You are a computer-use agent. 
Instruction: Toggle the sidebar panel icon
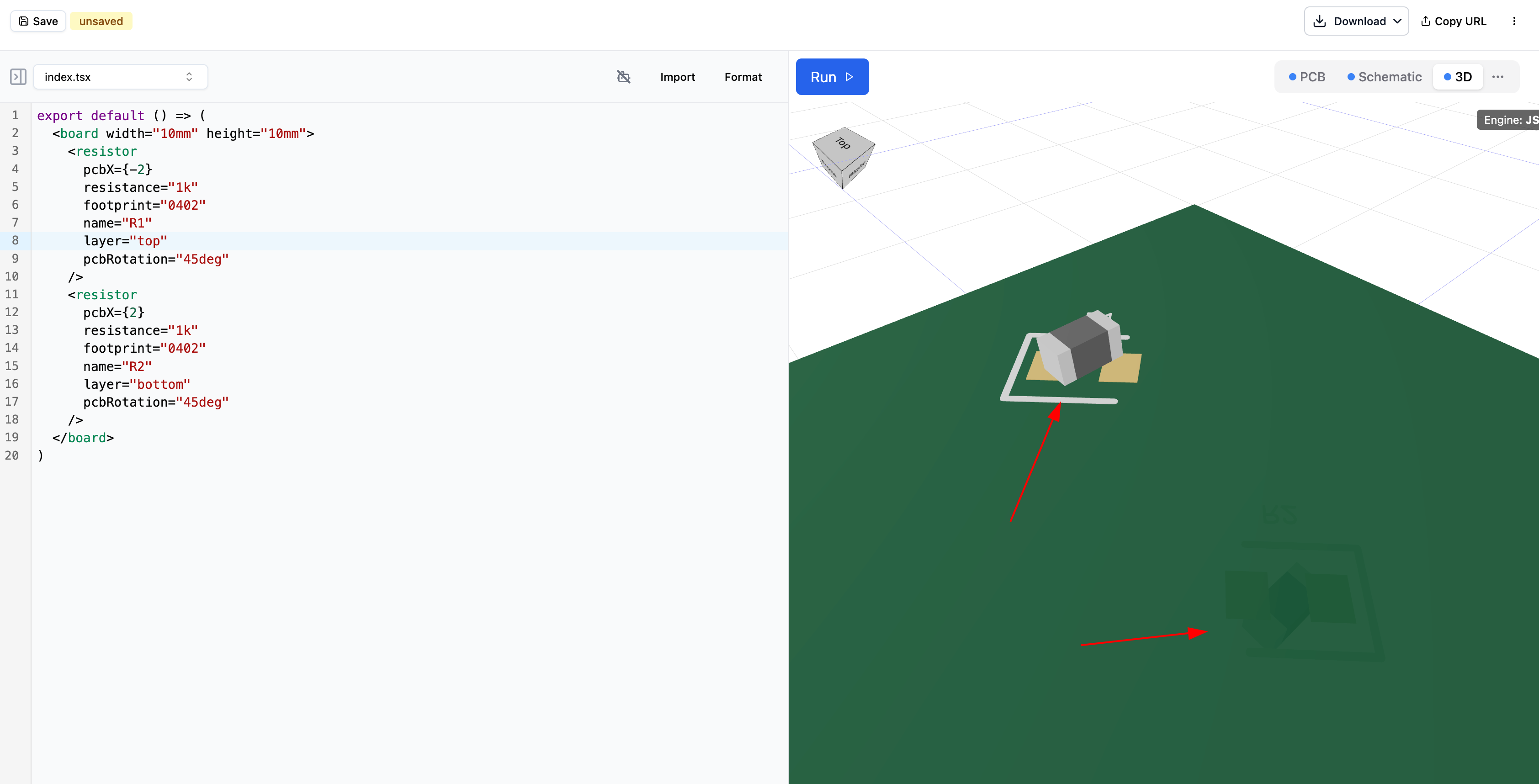pyautogui.click(x=18, y=76)
